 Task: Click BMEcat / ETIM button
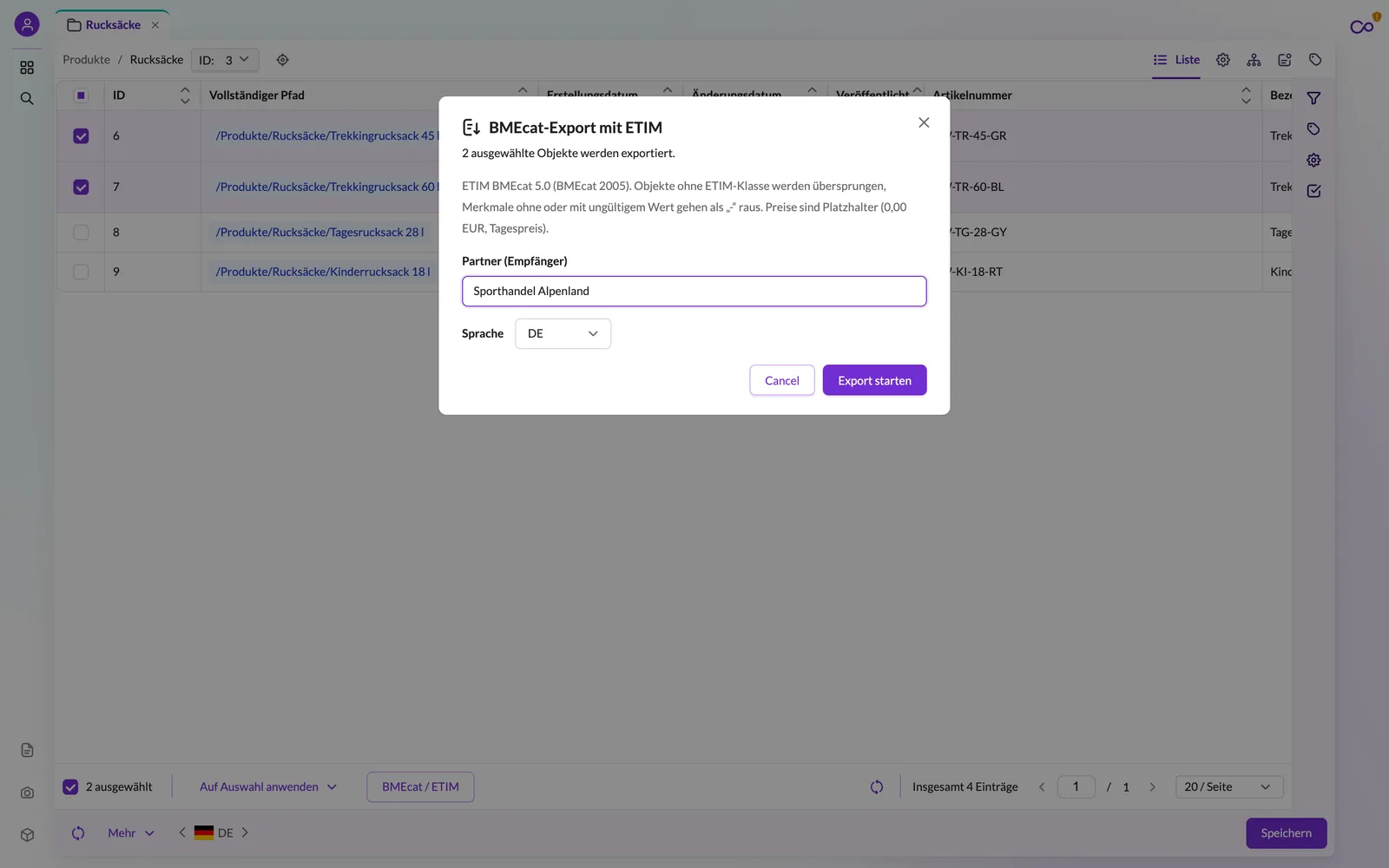pyautogui.click(x=420, y=787)
